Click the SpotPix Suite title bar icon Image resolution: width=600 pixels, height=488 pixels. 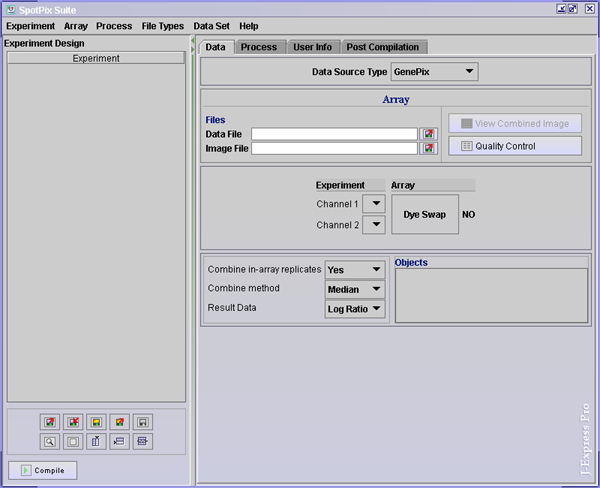click(x=11, y=10)
